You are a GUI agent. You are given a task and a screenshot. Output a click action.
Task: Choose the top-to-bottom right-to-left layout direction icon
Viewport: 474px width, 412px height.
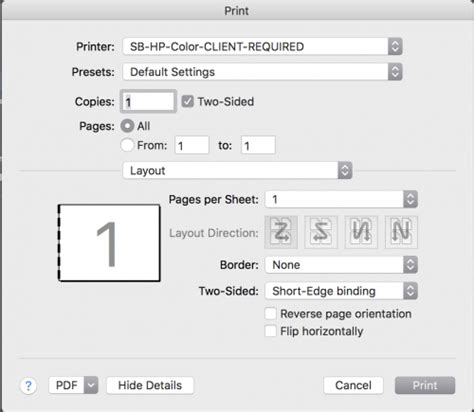tap(361, 232)
